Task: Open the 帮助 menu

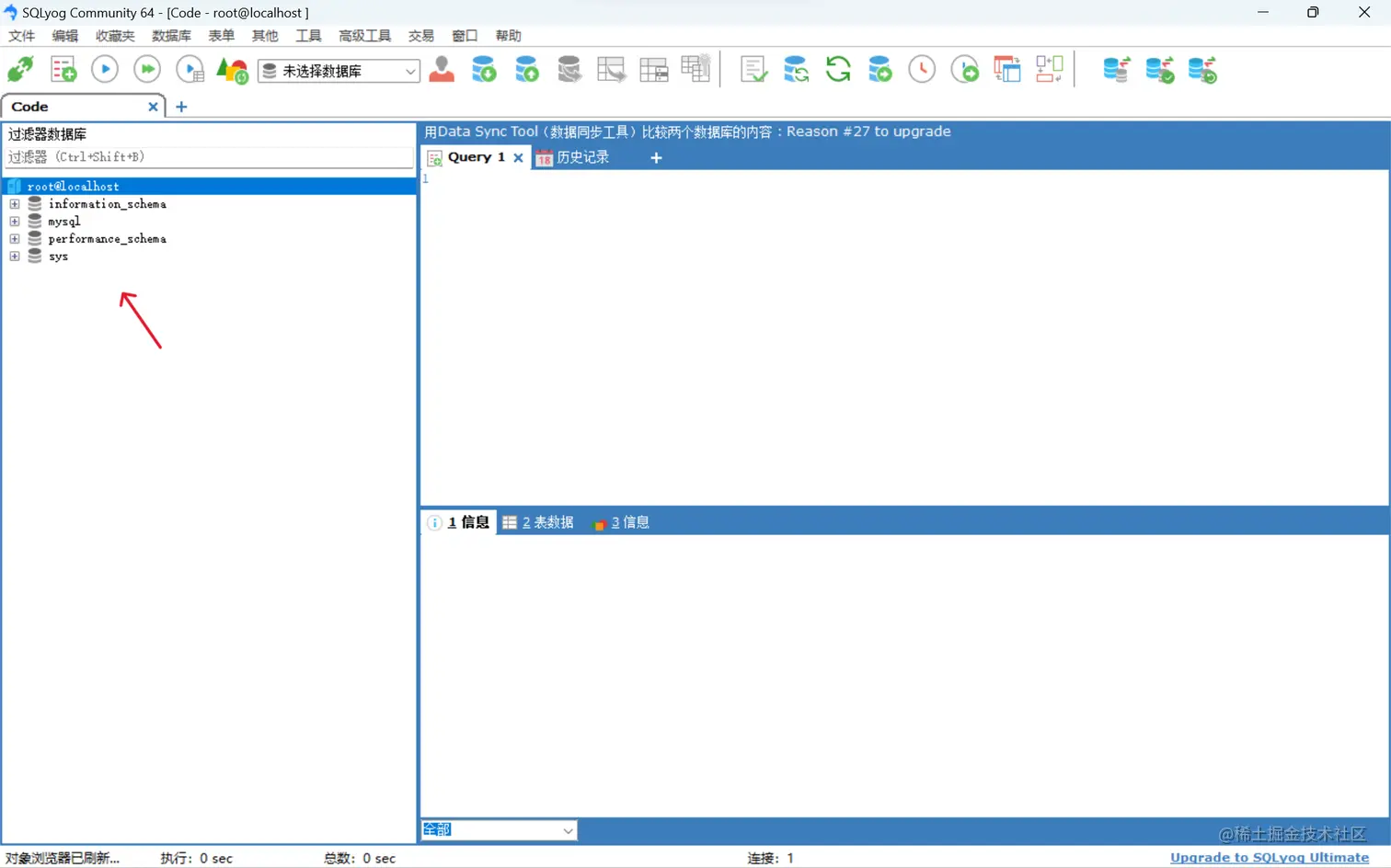Action: 508,36
